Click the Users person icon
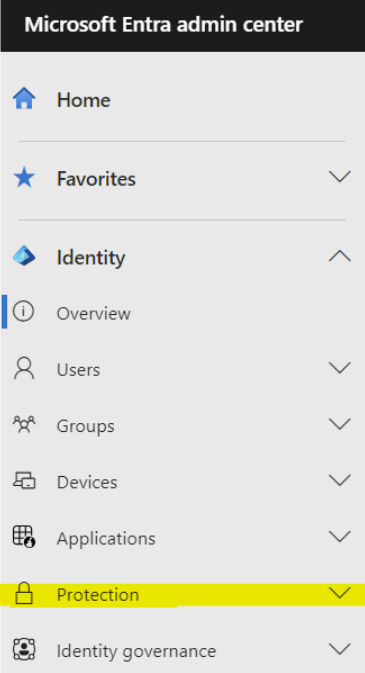 pyautogui.click(x=24, y=369)
